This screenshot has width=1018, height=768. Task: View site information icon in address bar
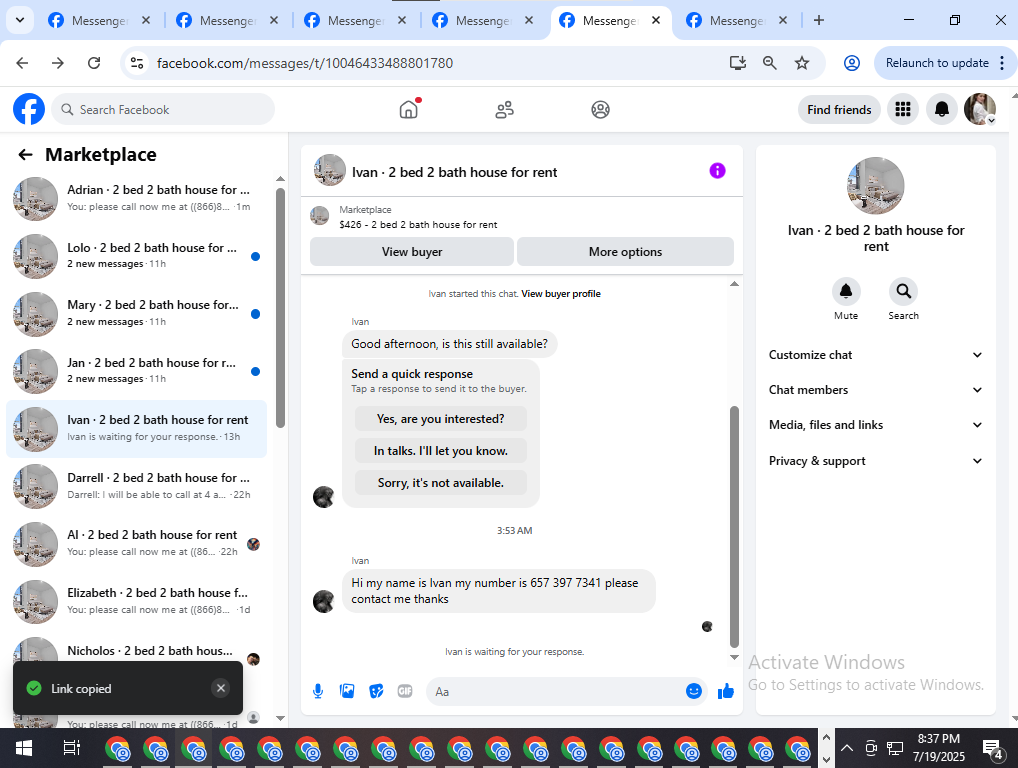click(x=137, y=63)
